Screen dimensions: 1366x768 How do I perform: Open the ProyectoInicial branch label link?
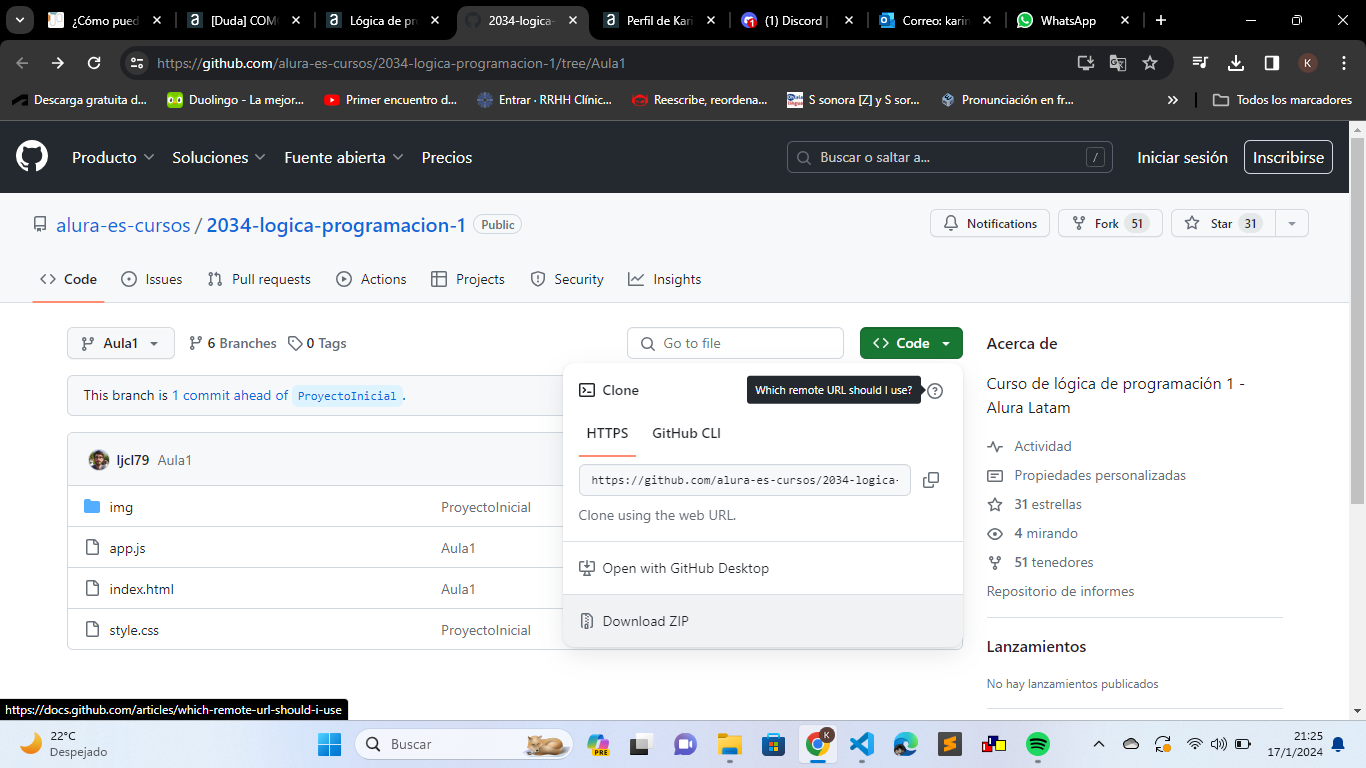point(347,395)
